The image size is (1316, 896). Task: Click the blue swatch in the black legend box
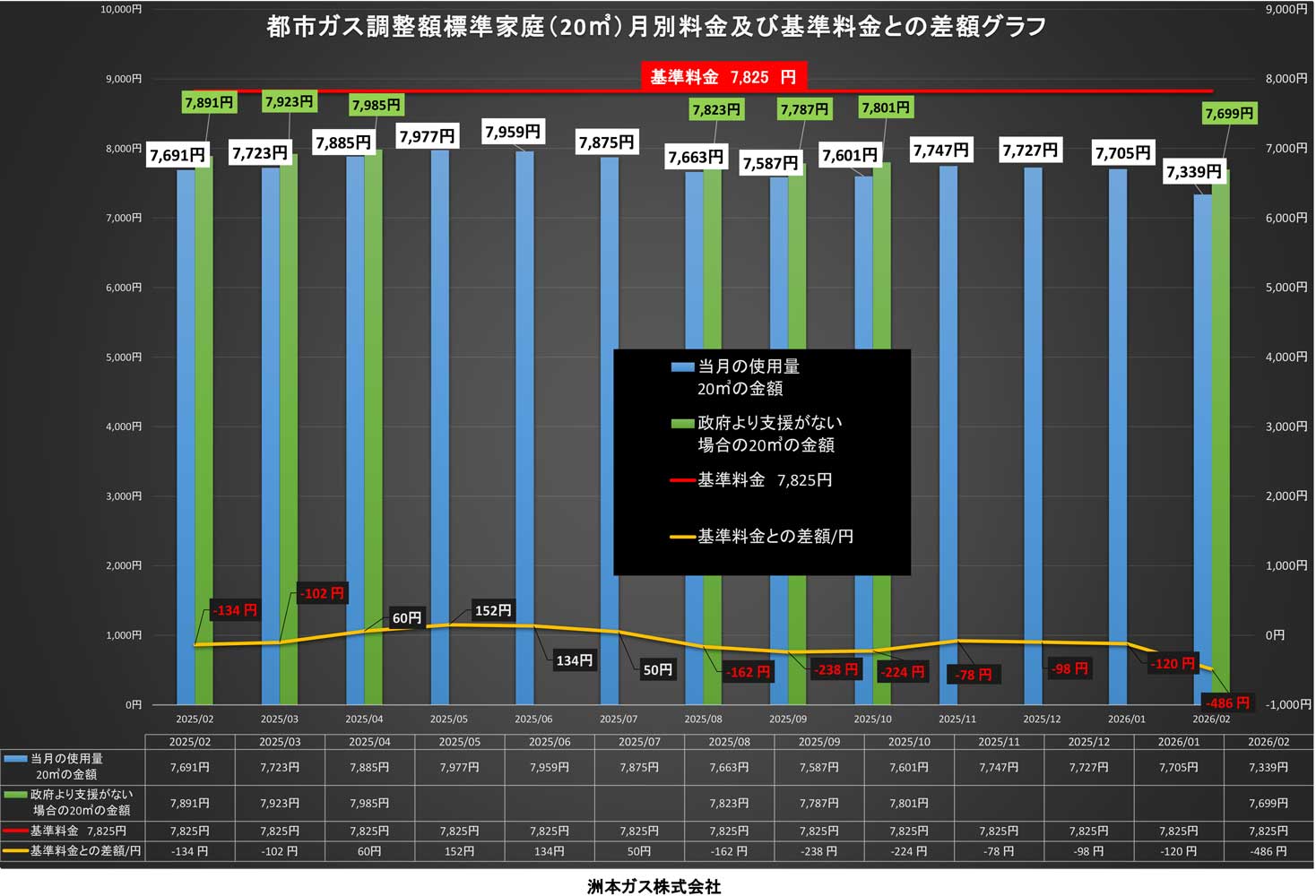(682, 366)
